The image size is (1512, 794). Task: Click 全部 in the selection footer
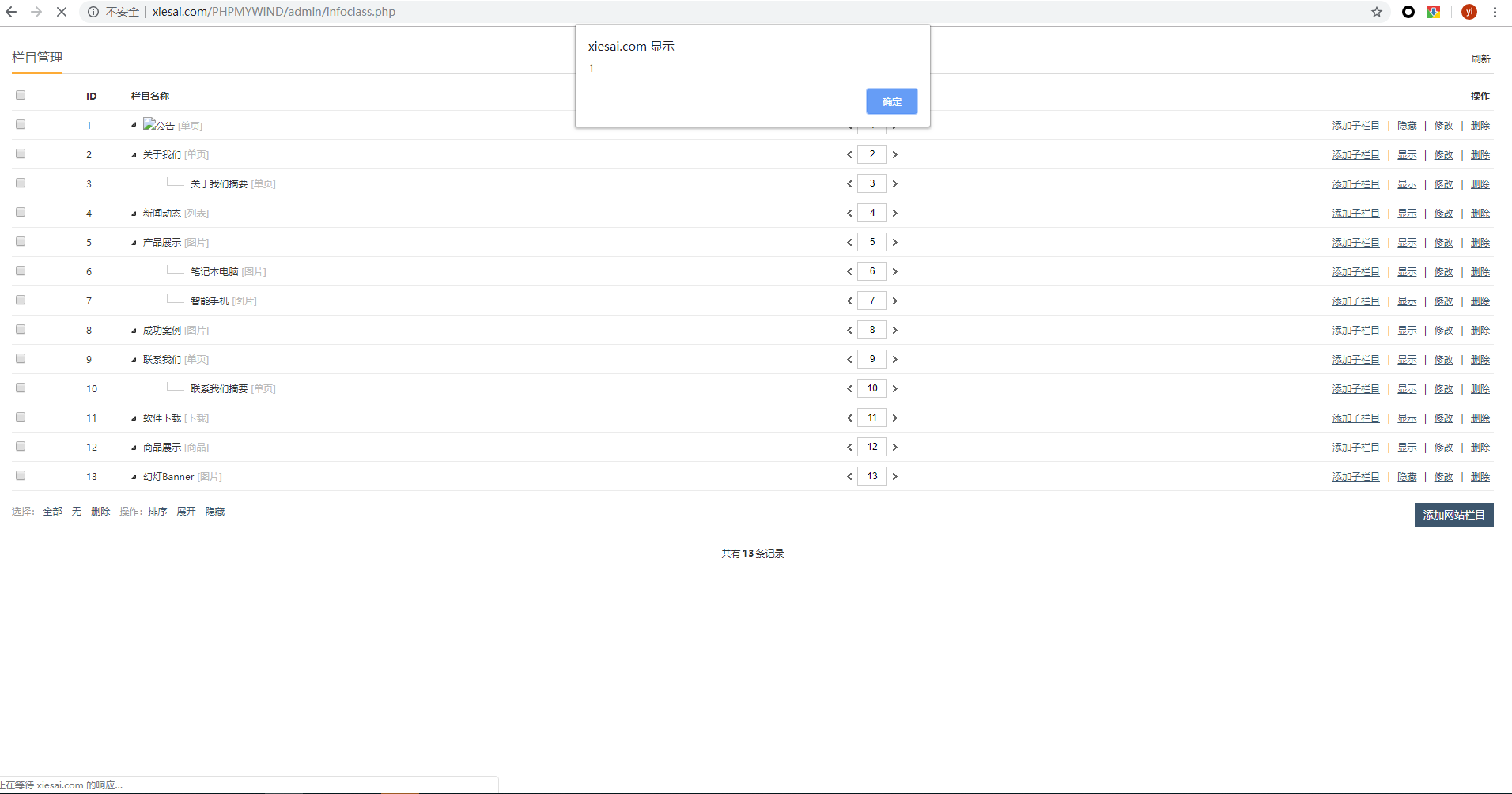(52, 512)
